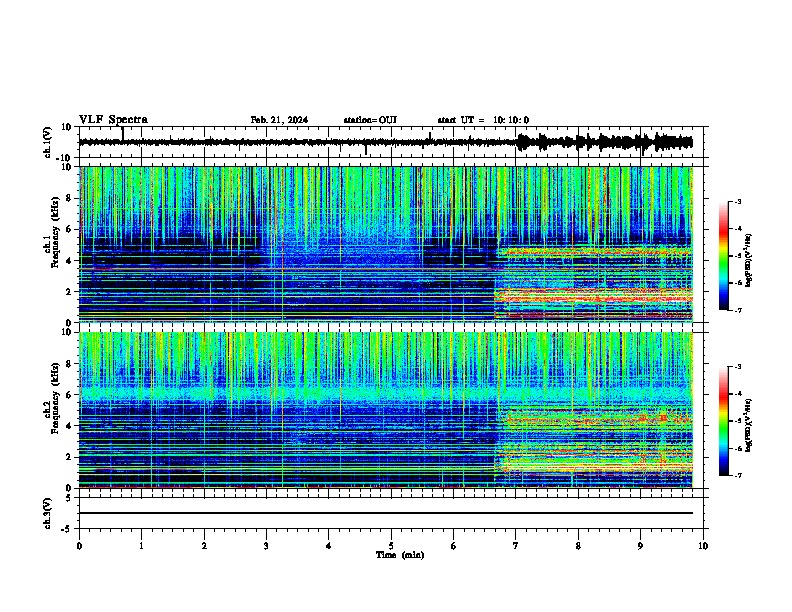The image size is (792, 612).
Task: Click the ch.1 color bar log(PSD) units label
Action: coord(749,260)
